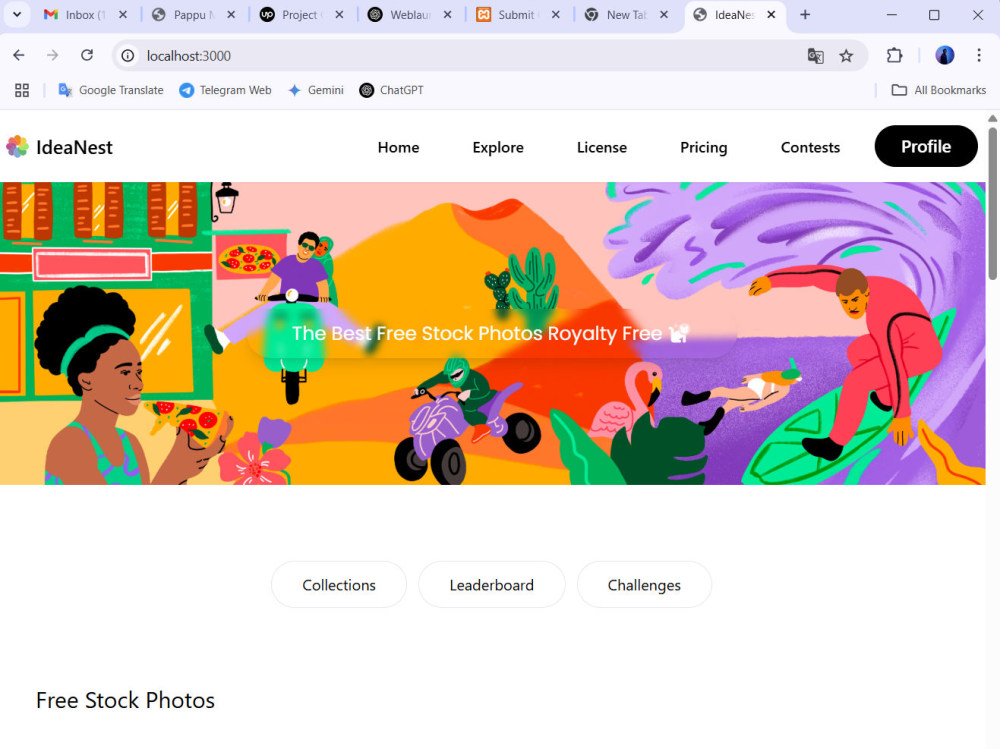The width and height of the screenshot is (1000, 749).
Task: Open the translate page icon
Action: [x=816, y=56]
